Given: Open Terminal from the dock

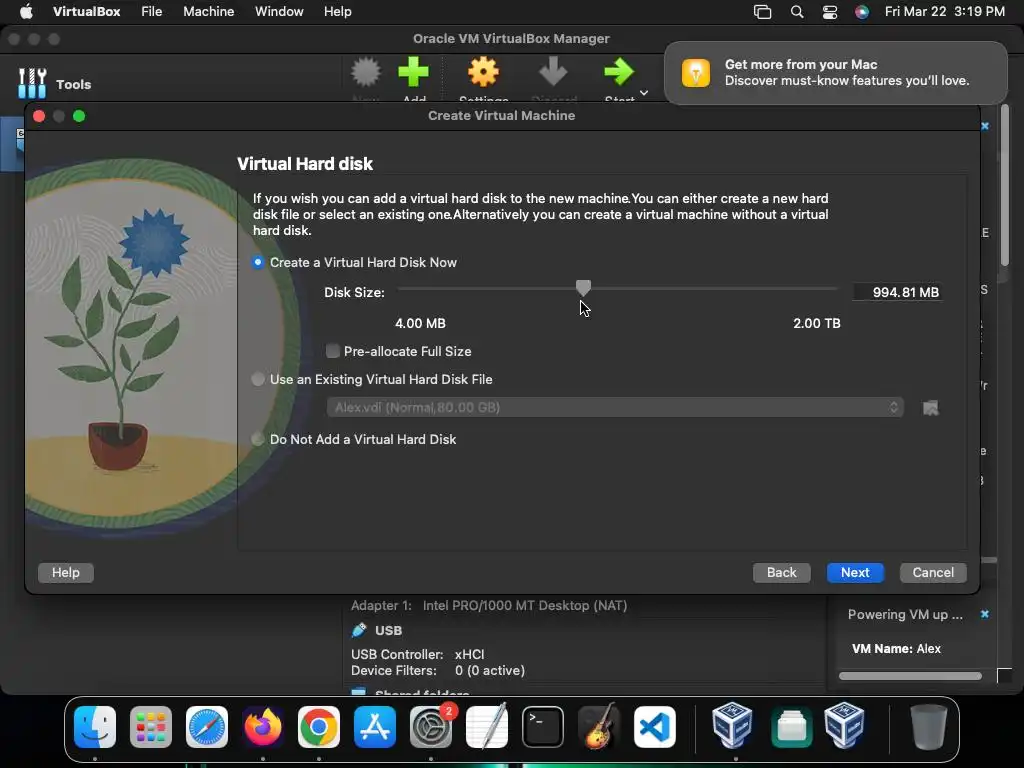Looking at the screenshot, I should 543,727.
